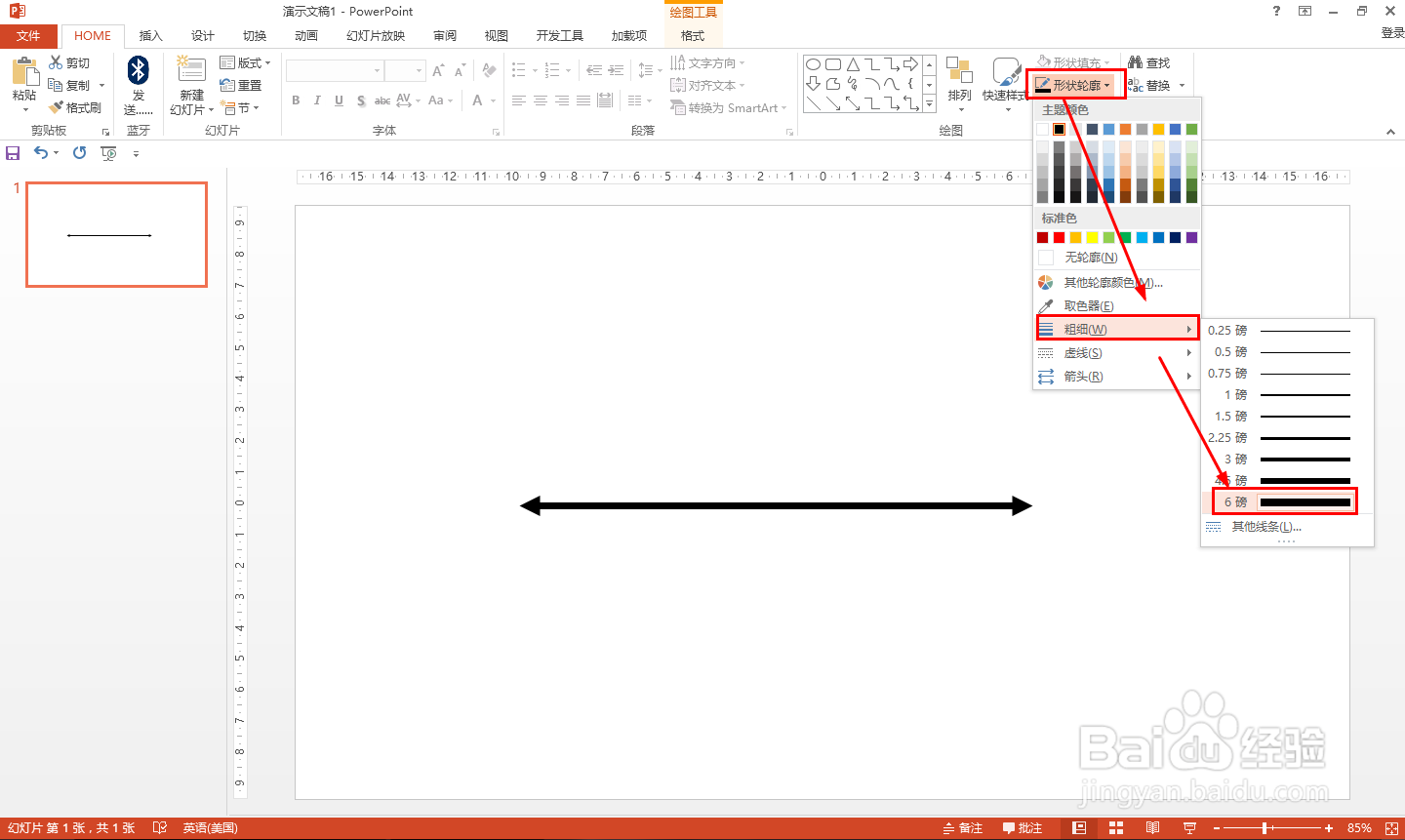Click the Repeat/Redo circular arrow
This screenshot has height=840, width=1405.
pyautogui.click(x=79, y=152)
